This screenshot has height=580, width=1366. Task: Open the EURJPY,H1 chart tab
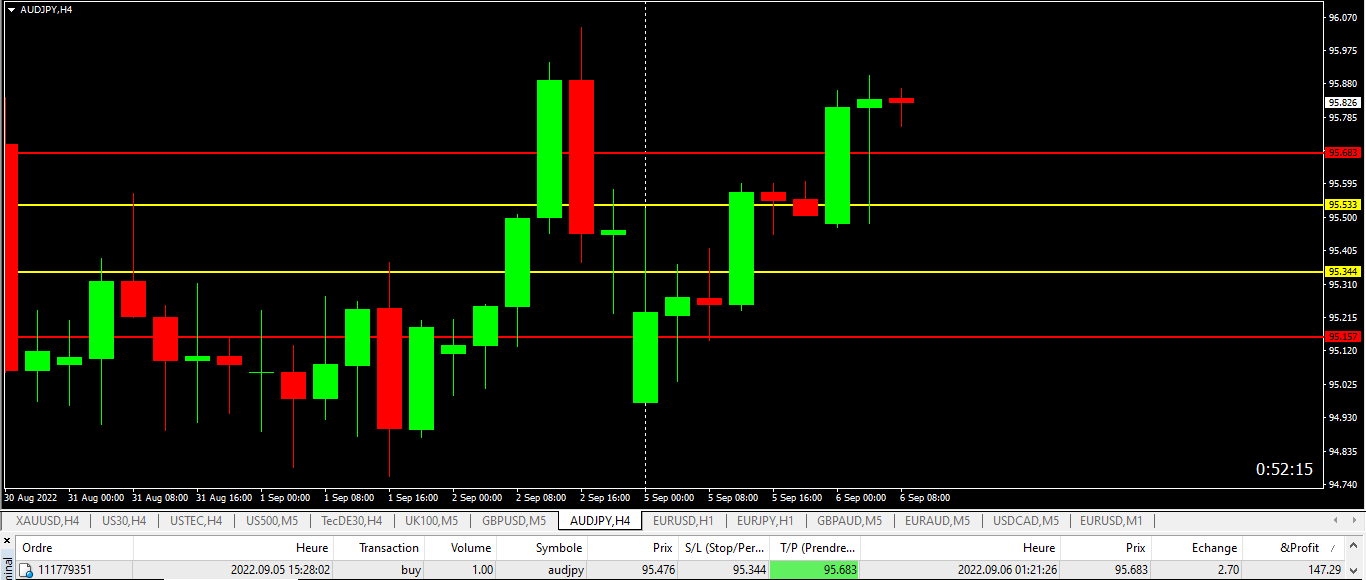765,521
